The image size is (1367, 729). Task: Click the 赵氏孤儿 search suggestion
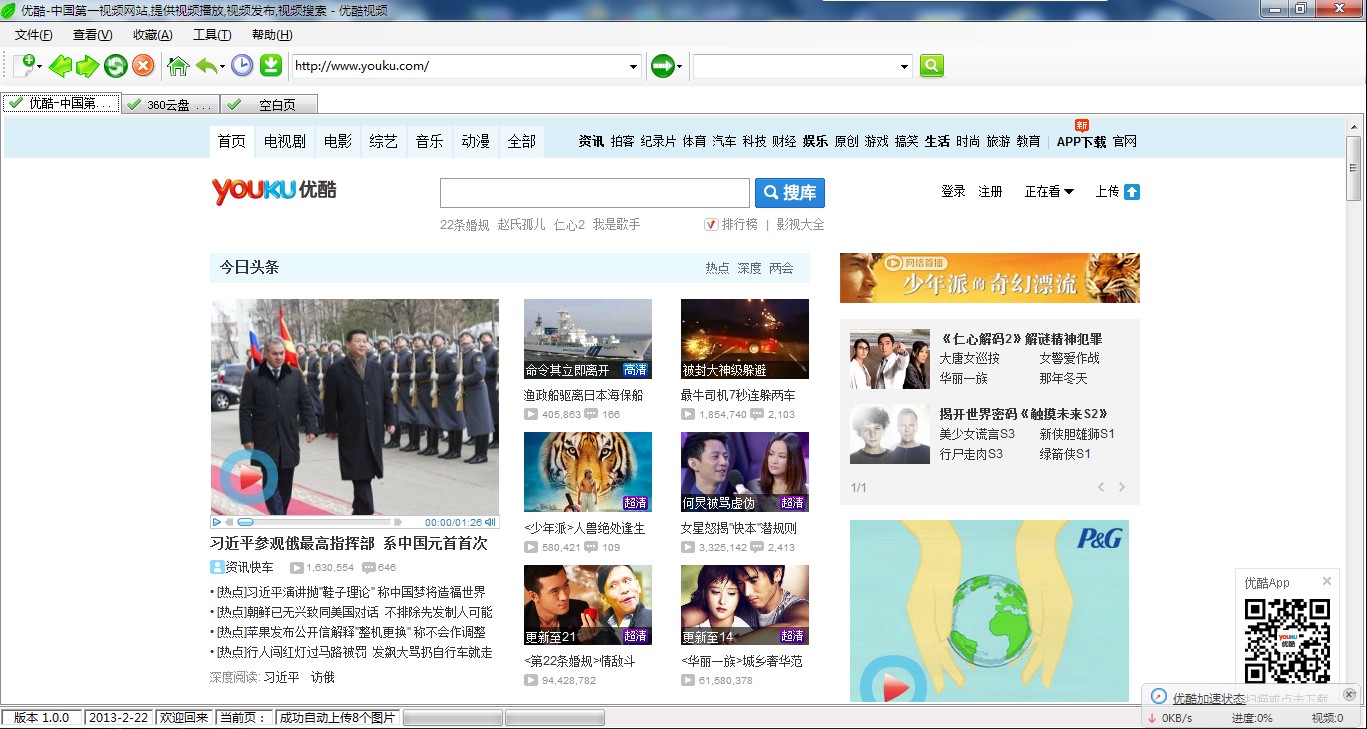tap(522, 225)
